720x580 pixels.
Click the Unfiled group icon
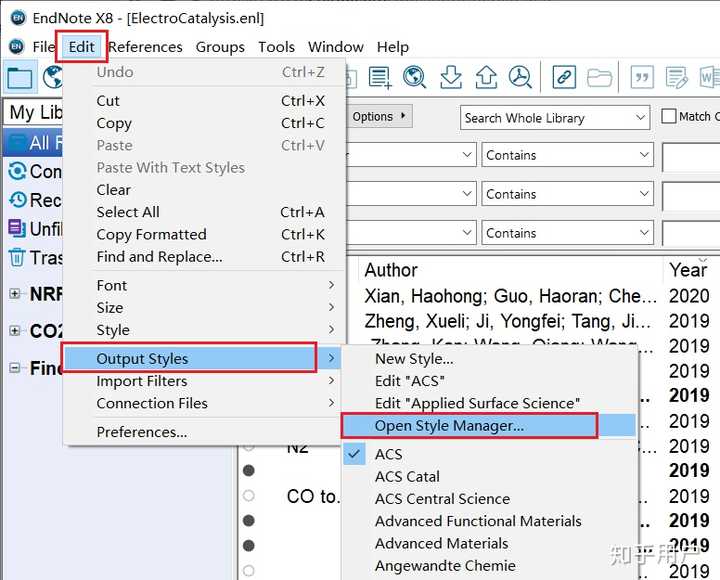click(x=17, y=228)
